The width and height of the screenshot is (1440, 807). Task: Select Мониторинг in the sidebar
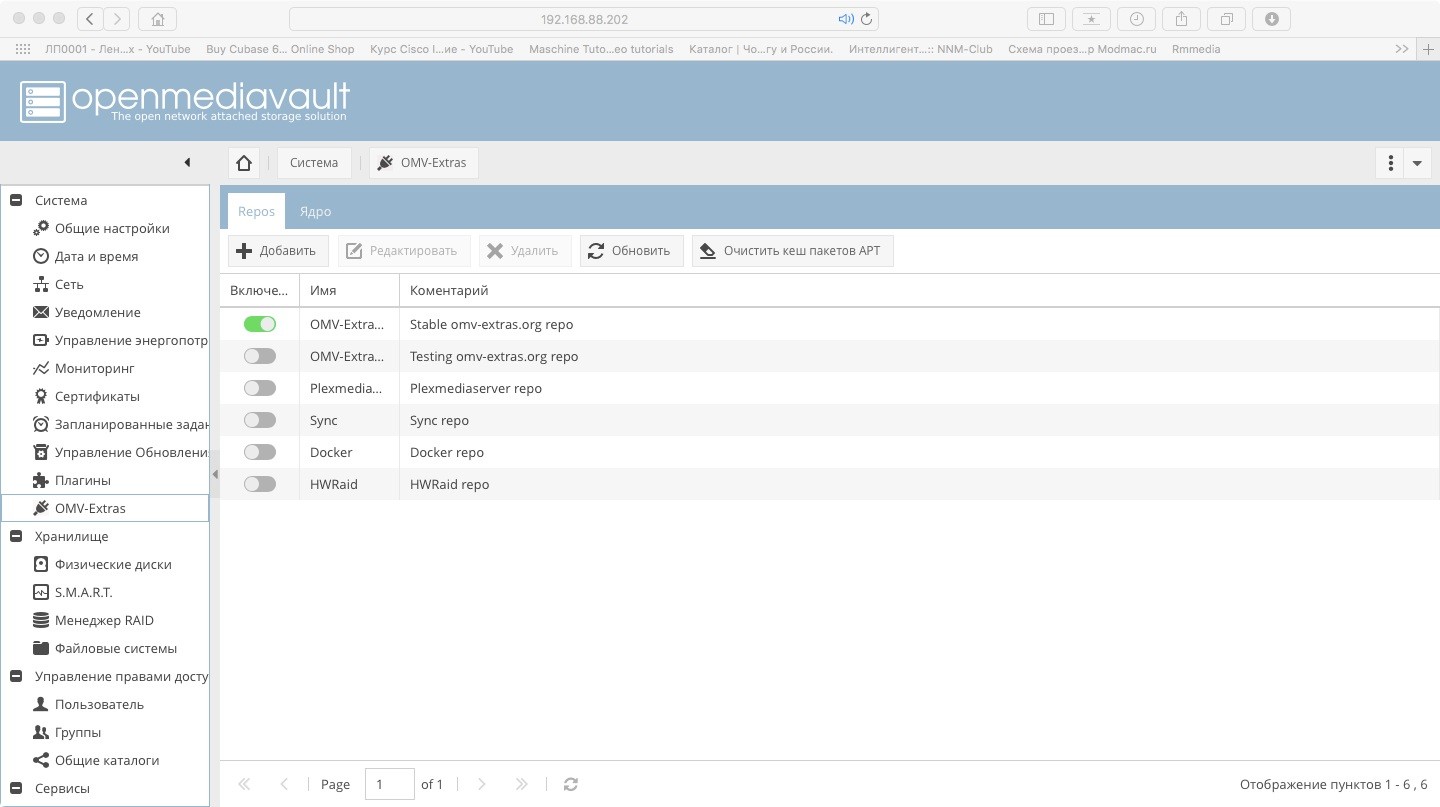click(95, 368)
